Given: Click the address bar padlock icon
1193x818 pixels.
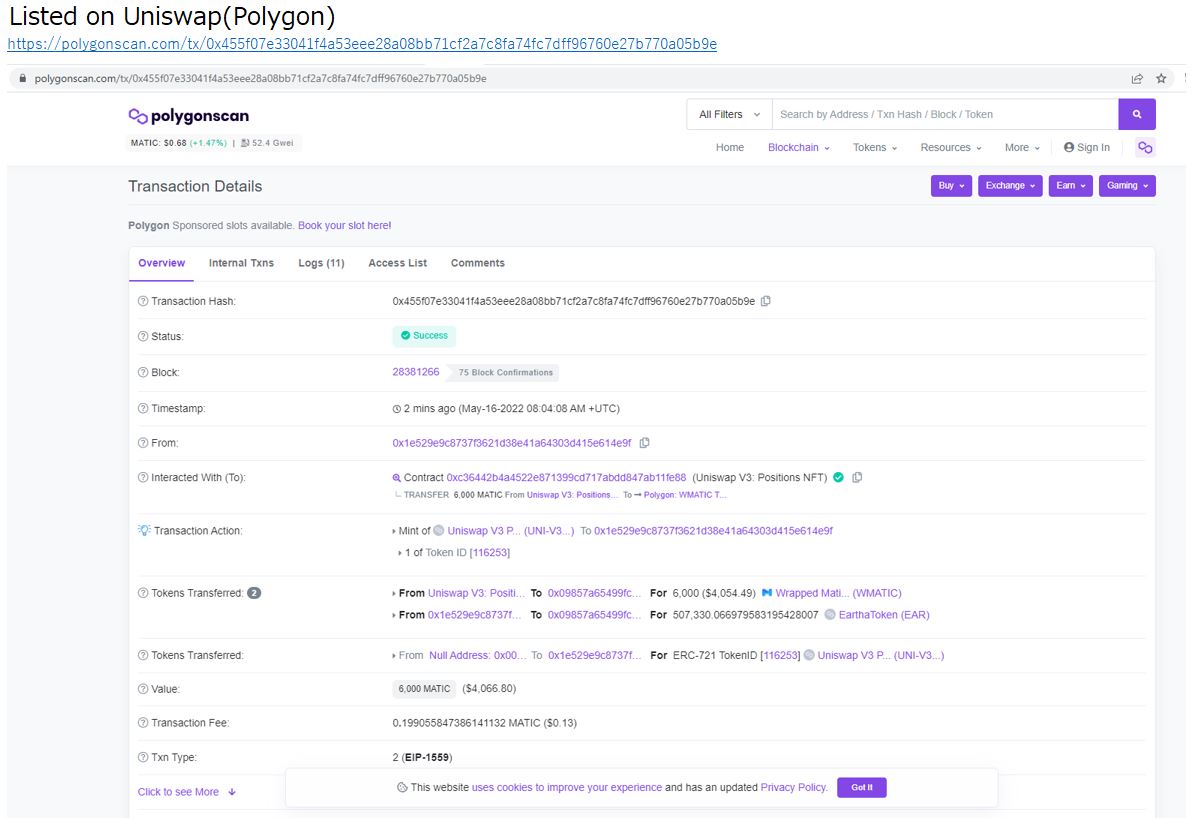Looking at the screenshot, I should coord(23,78).
